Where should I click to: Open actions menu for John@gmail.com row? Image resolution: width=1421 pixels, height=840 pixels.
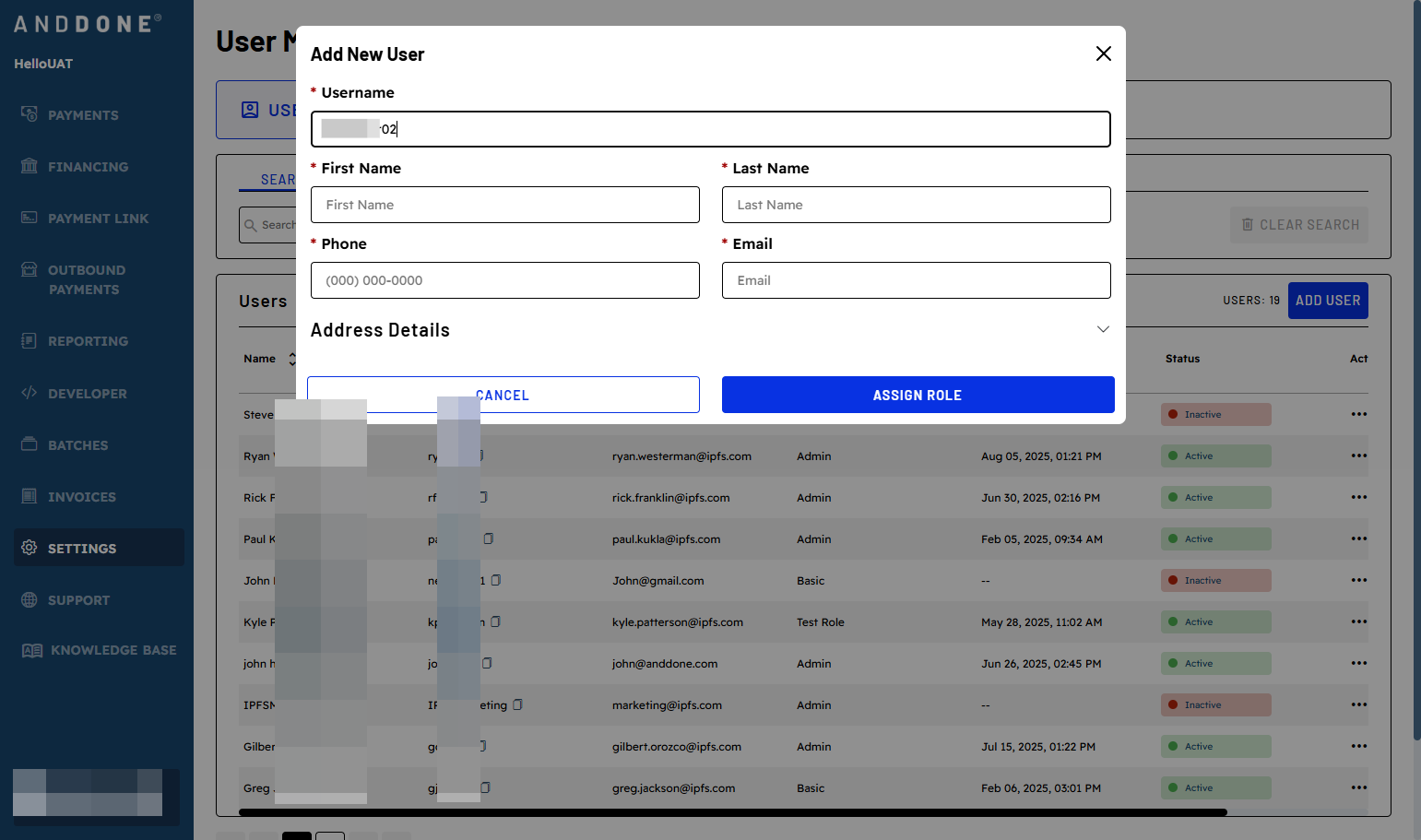[x=1359, y=580]
